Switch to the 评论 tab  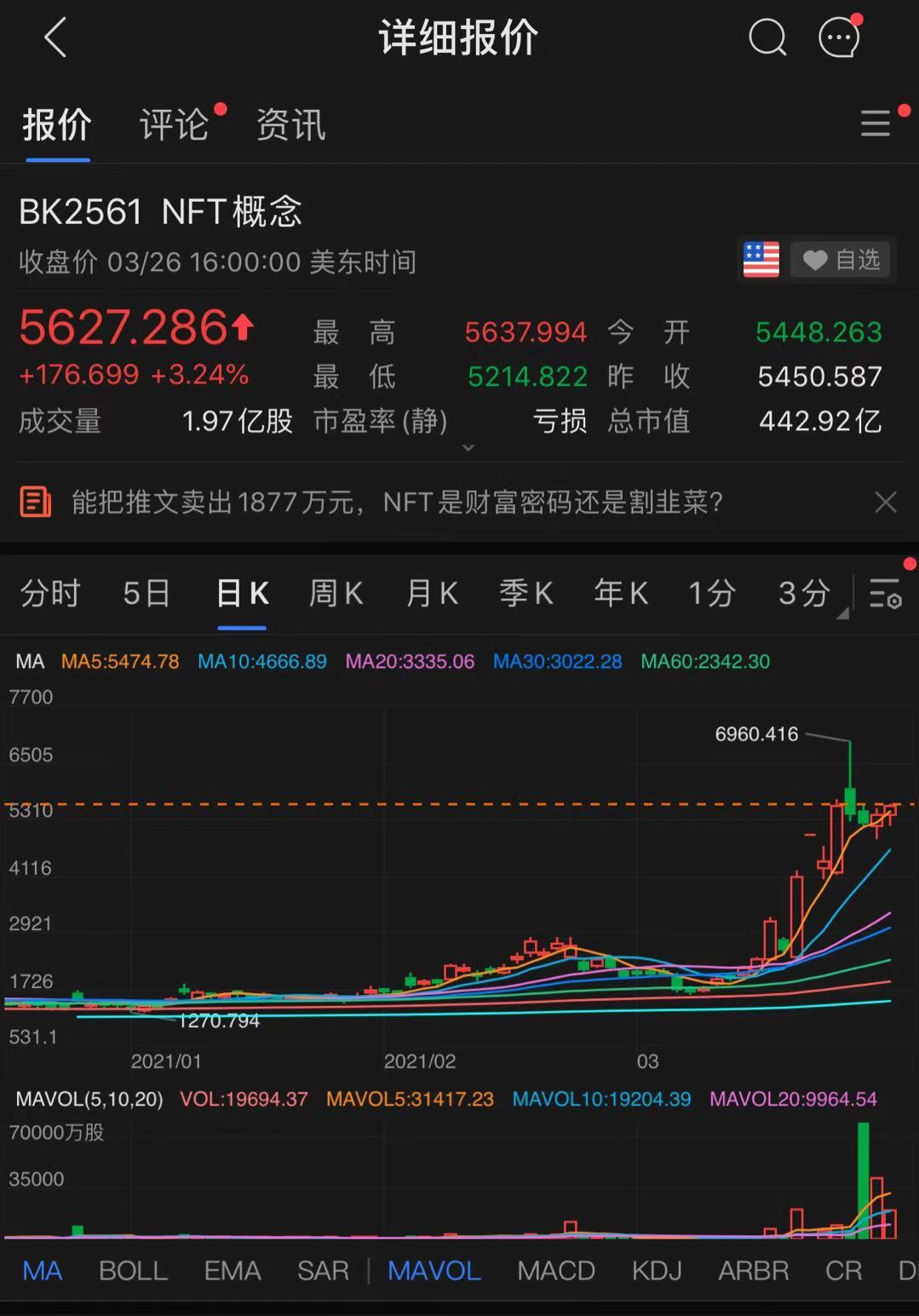tap(175, 125)
